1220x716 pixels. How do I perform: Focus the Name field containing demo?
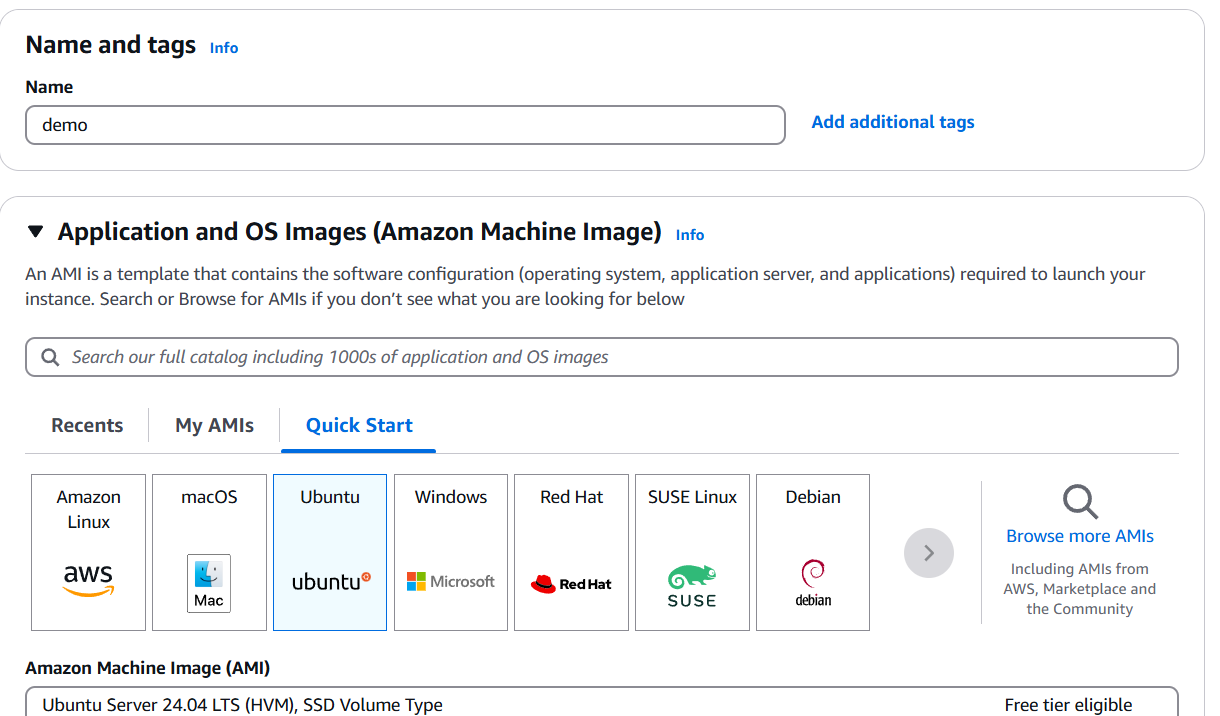[x=405, y=125]
